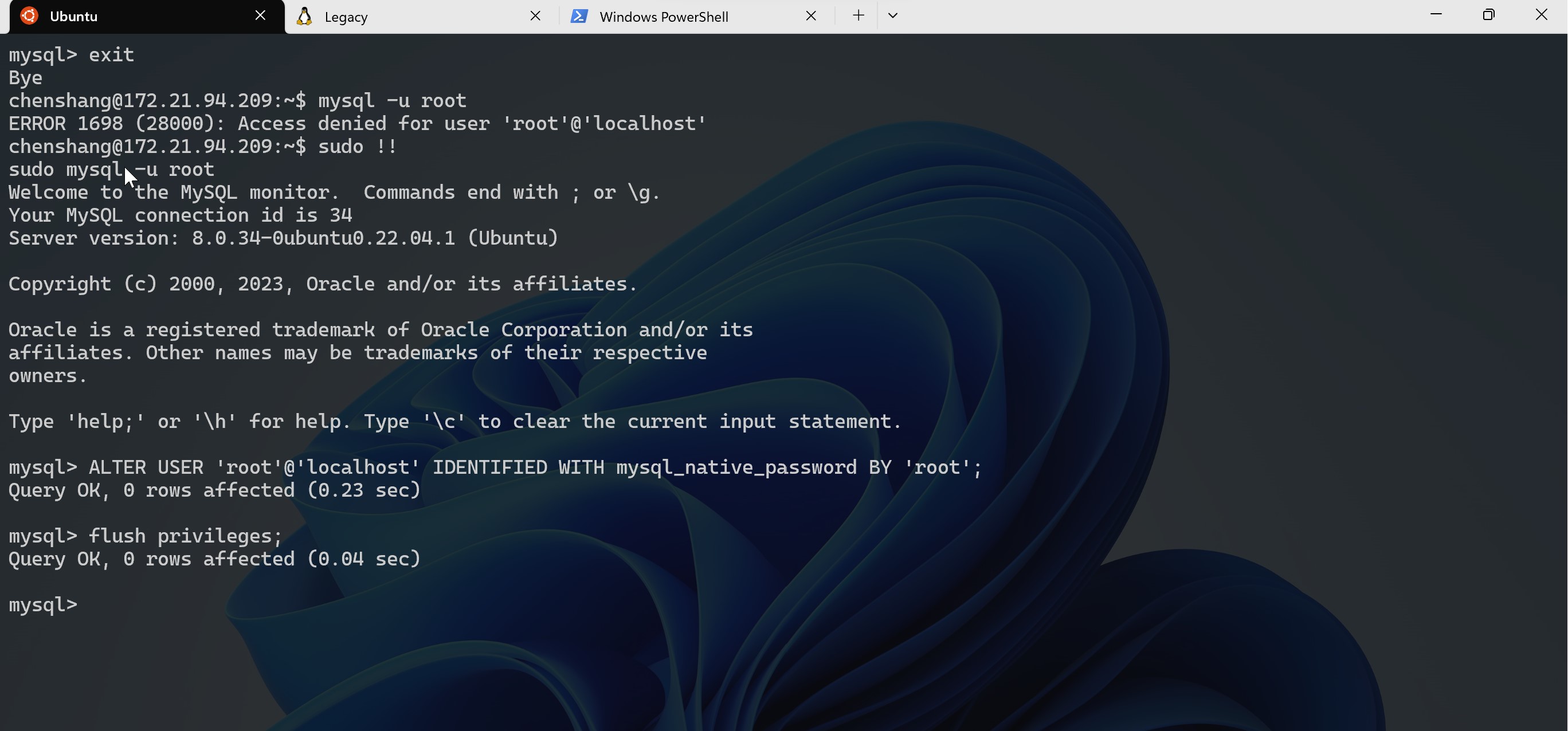Screen dimensions: 1568x731
Task: Open the new tab profile dropdown
Action: pos(893,16)
